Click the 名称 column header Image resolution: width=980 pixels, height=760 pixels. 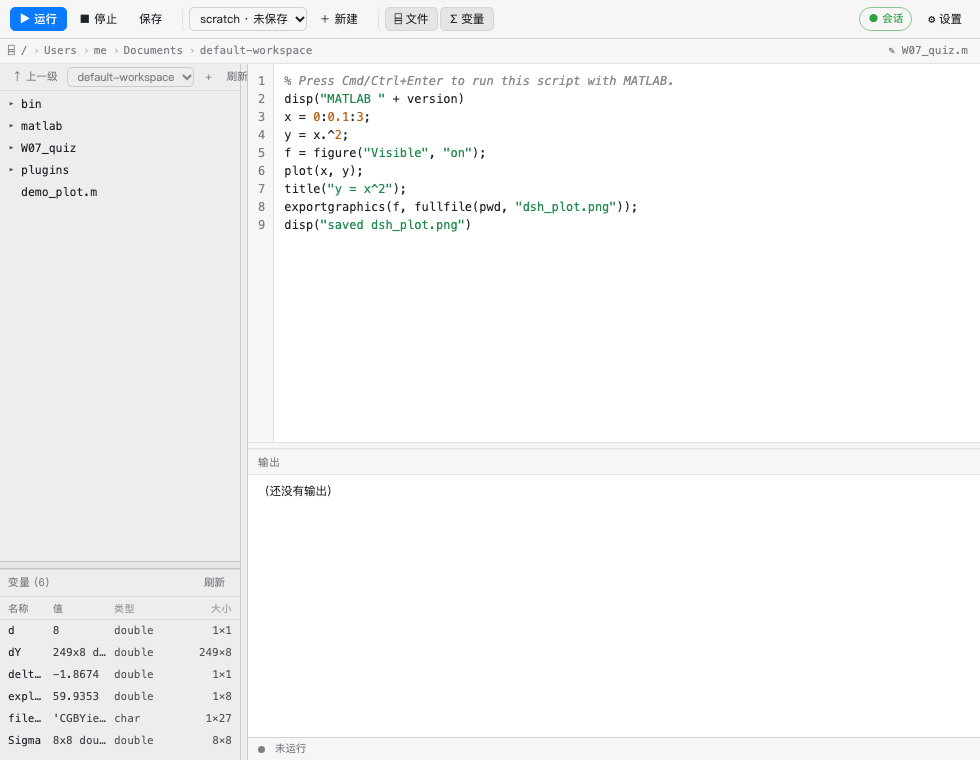click(x=18, y=608)
